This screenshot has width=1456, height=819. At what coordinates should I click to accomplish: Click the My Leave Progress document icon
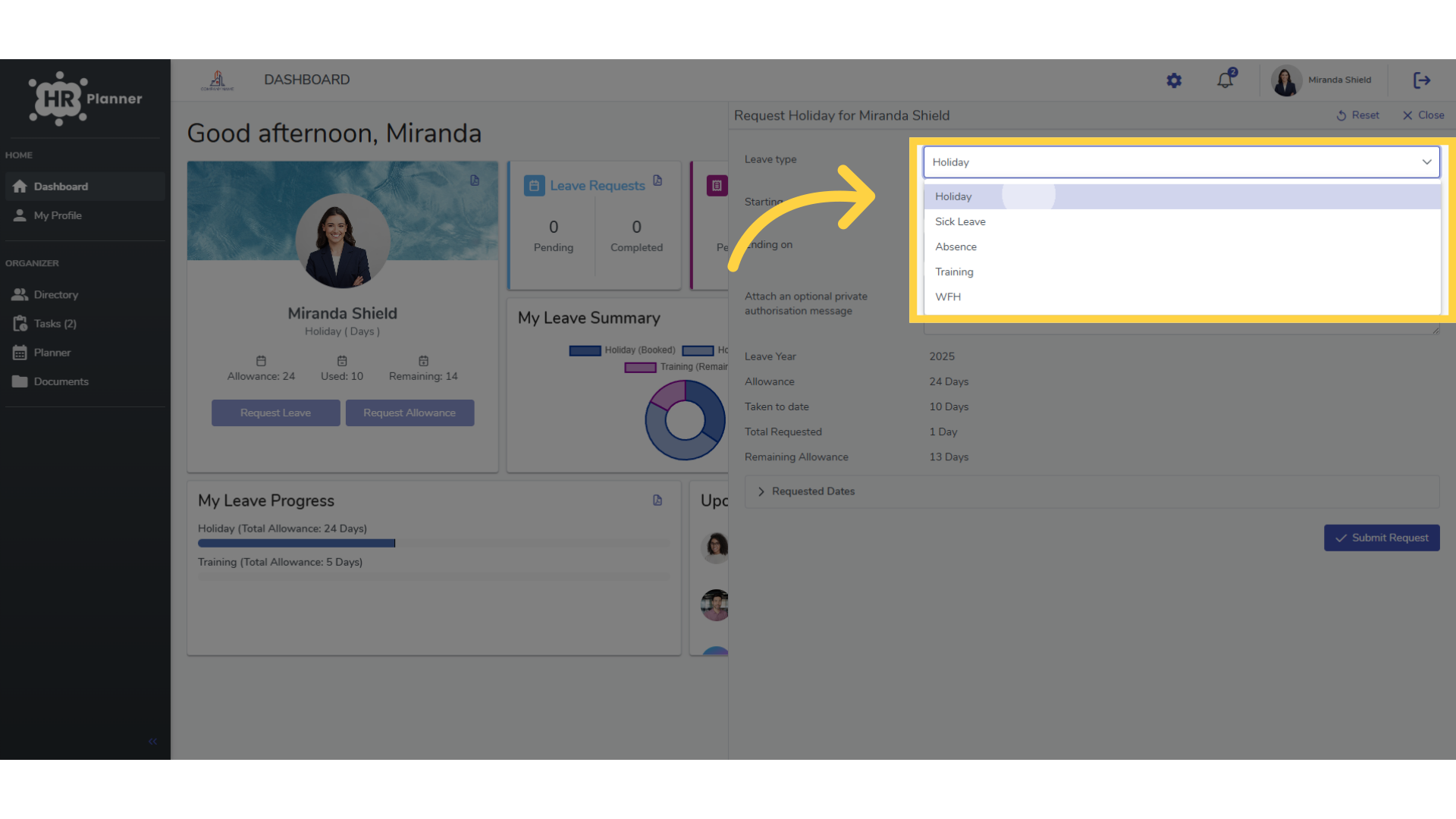tap(657, 500)
